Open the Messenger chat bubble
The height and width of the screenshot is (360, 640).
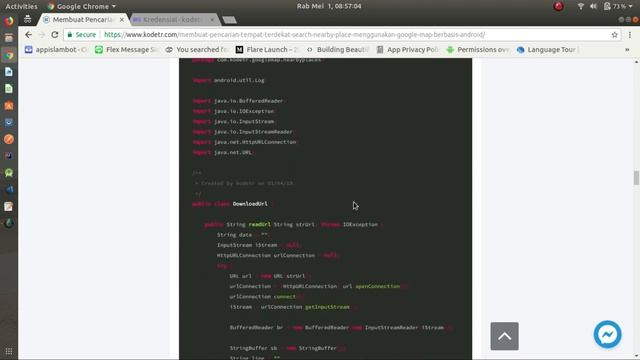[x=607, y=334]
